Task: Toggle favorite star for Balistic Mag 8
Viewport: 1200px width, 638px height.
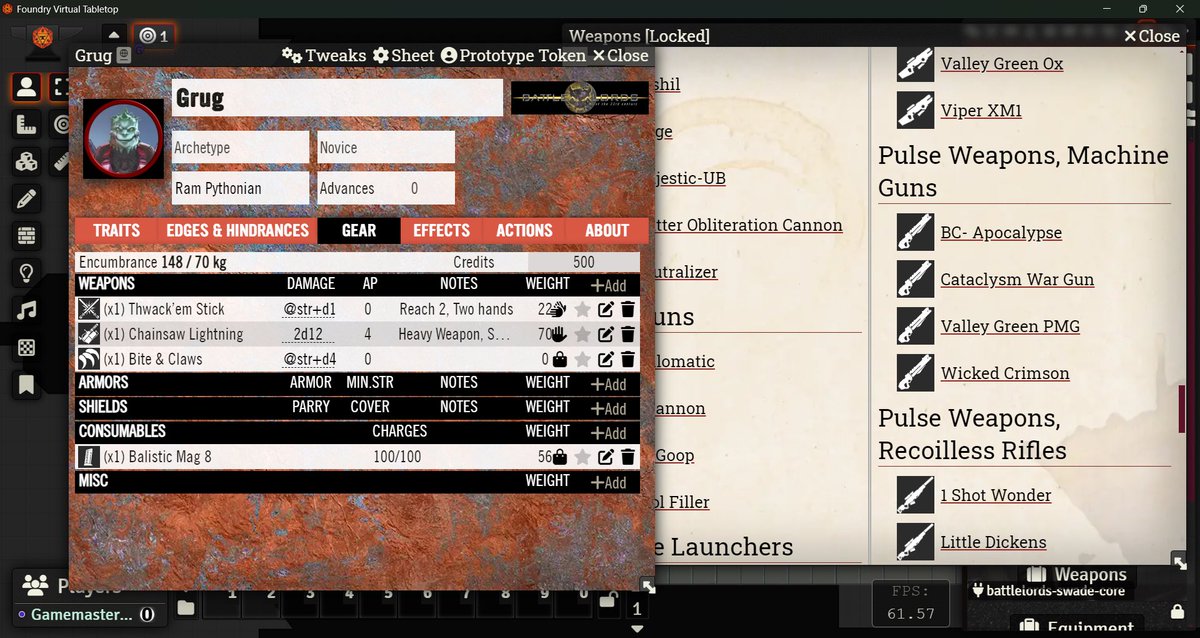Action: 583,457
